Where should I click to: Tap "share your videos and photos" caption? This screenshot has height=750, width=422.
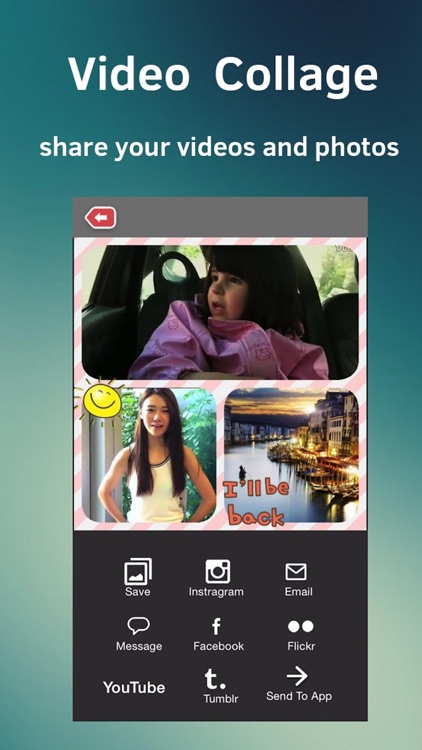tap(219, 147)
